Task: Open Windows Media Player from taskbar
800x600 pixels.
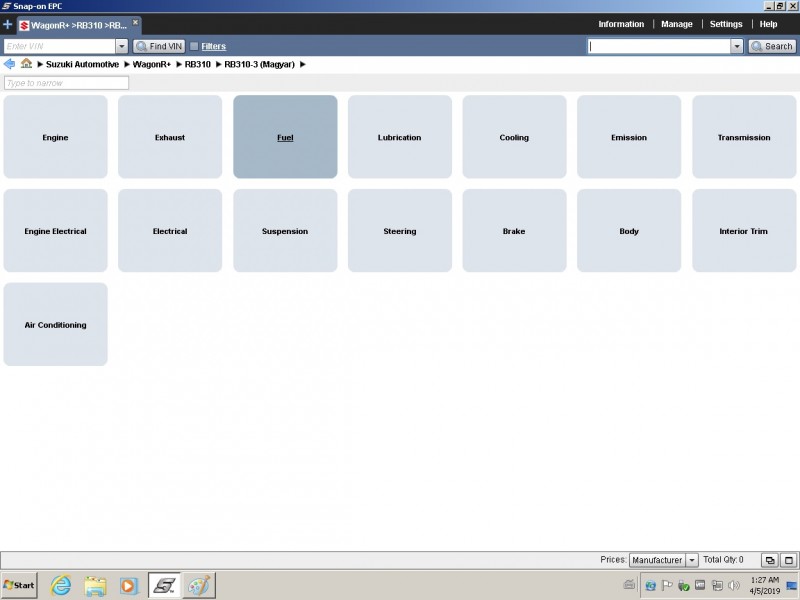Action: point(129,586)
